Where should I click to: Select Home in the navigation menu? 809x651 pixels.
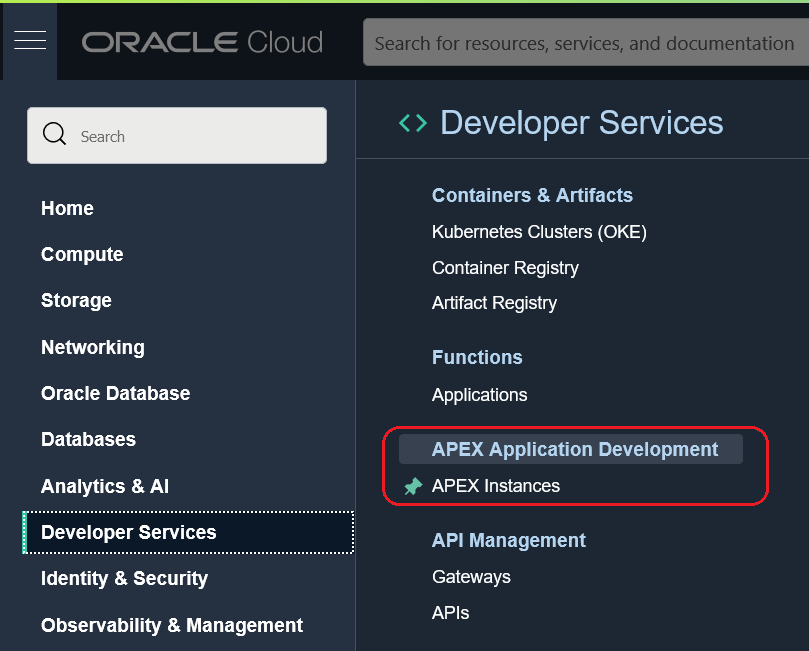click(x=67, y=208)
